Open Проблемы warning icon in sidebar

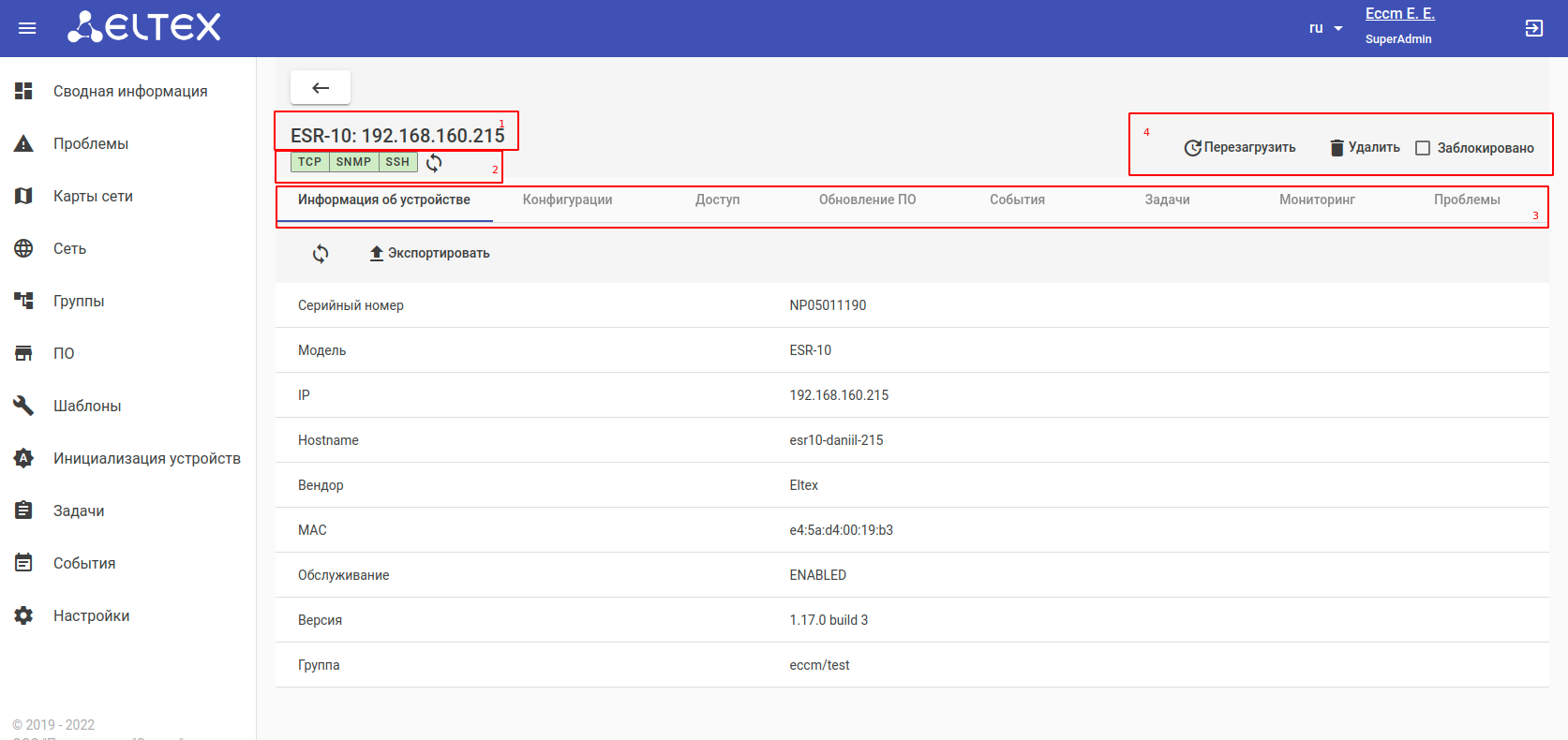(23, 143)
